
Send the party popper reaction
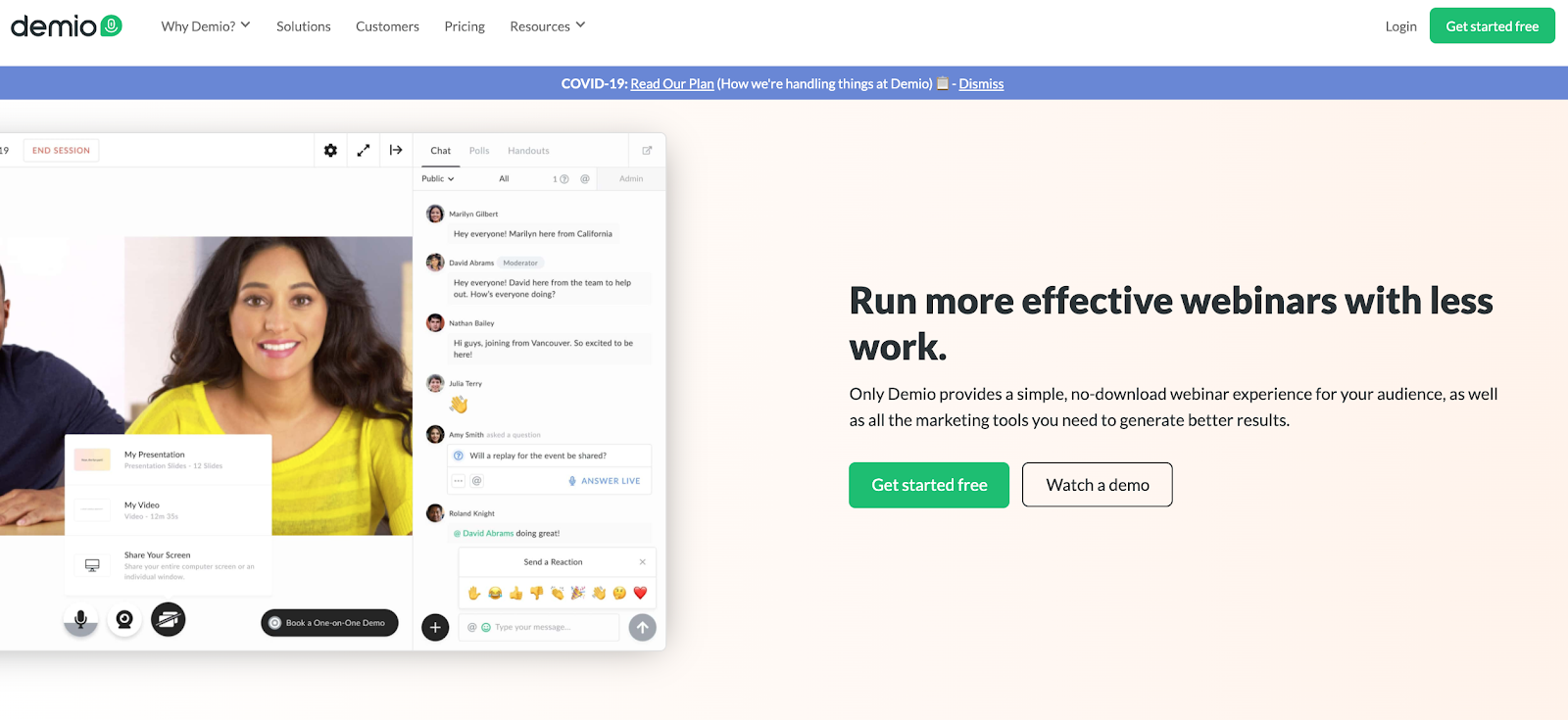pos(578,593)
